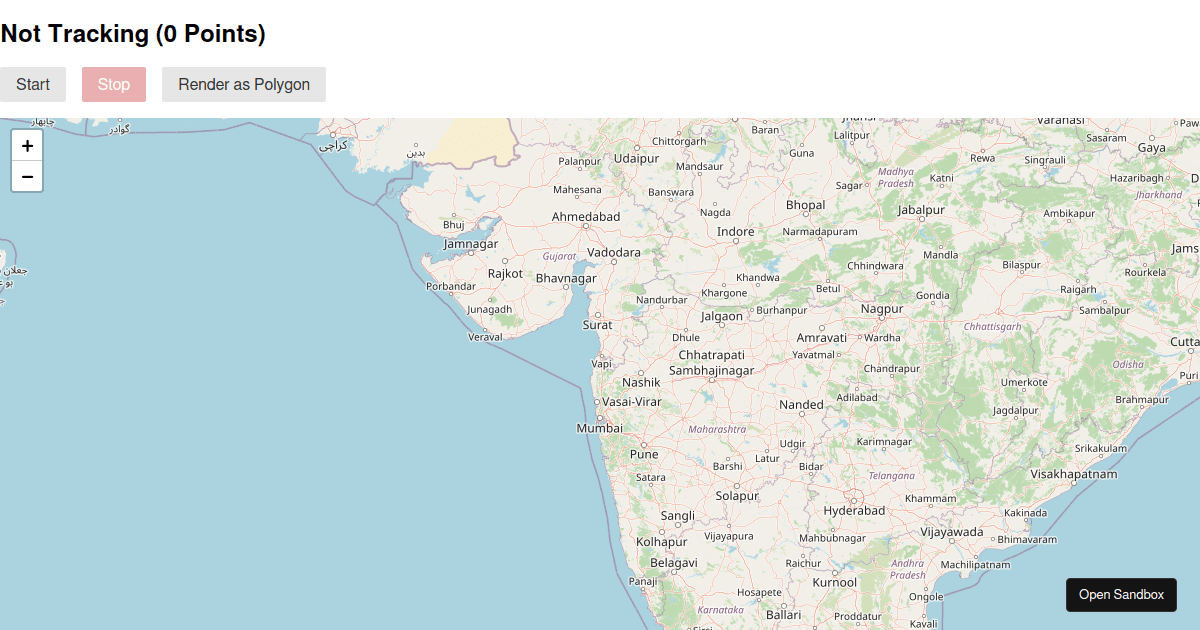Screen dimensions: 1200x630
Task: Click the Surat city label
Action: (x=598, y=325)
